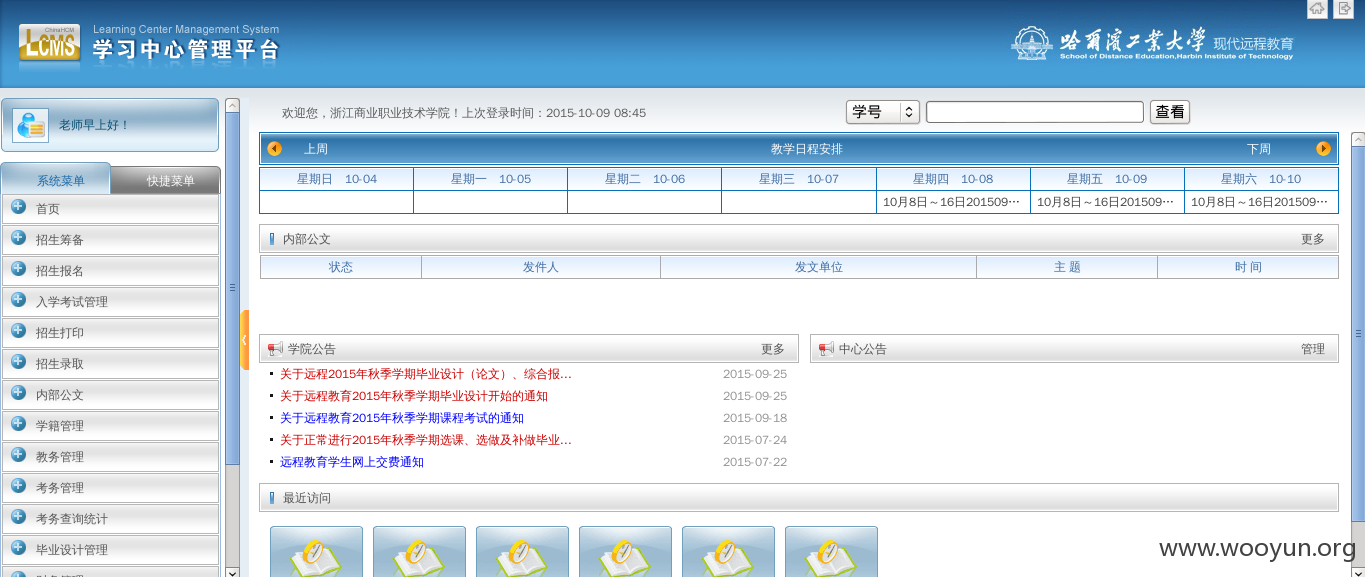1365x577 pixels.
Task: Open notice 关于远程教育2015年秋季学期课程考试的通知
Action: (x=402, y=418)
